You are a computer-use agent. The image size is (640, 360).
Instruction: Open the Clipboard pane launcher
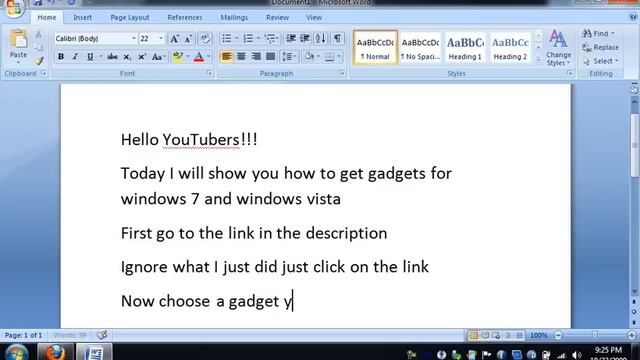[x=43, y=73]
